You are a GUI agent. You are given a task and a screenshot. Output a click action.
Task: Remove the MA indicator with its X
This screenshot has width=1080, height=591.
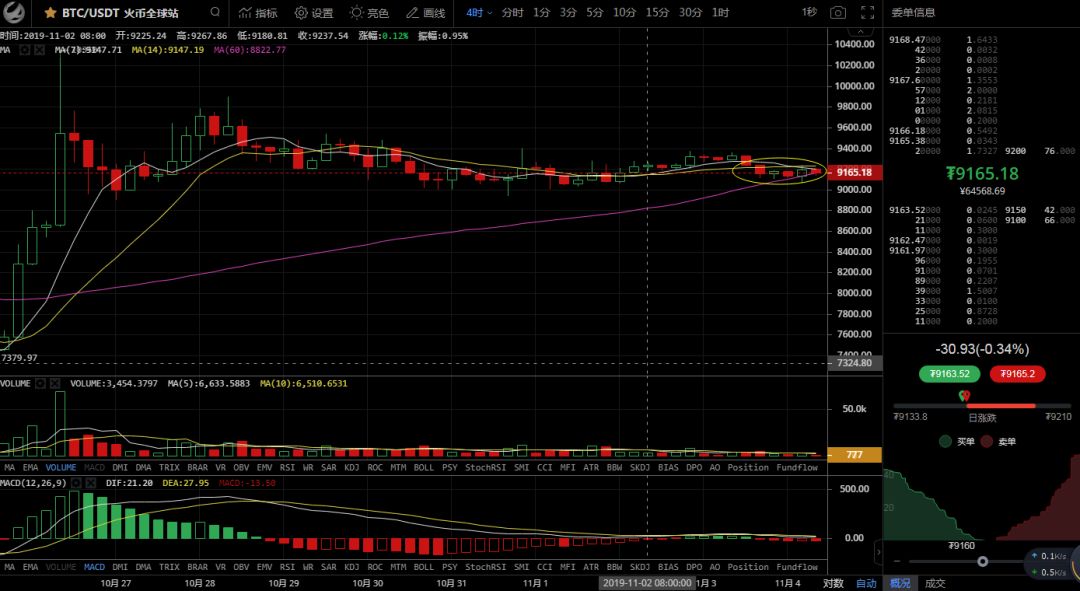coord(39,50)
